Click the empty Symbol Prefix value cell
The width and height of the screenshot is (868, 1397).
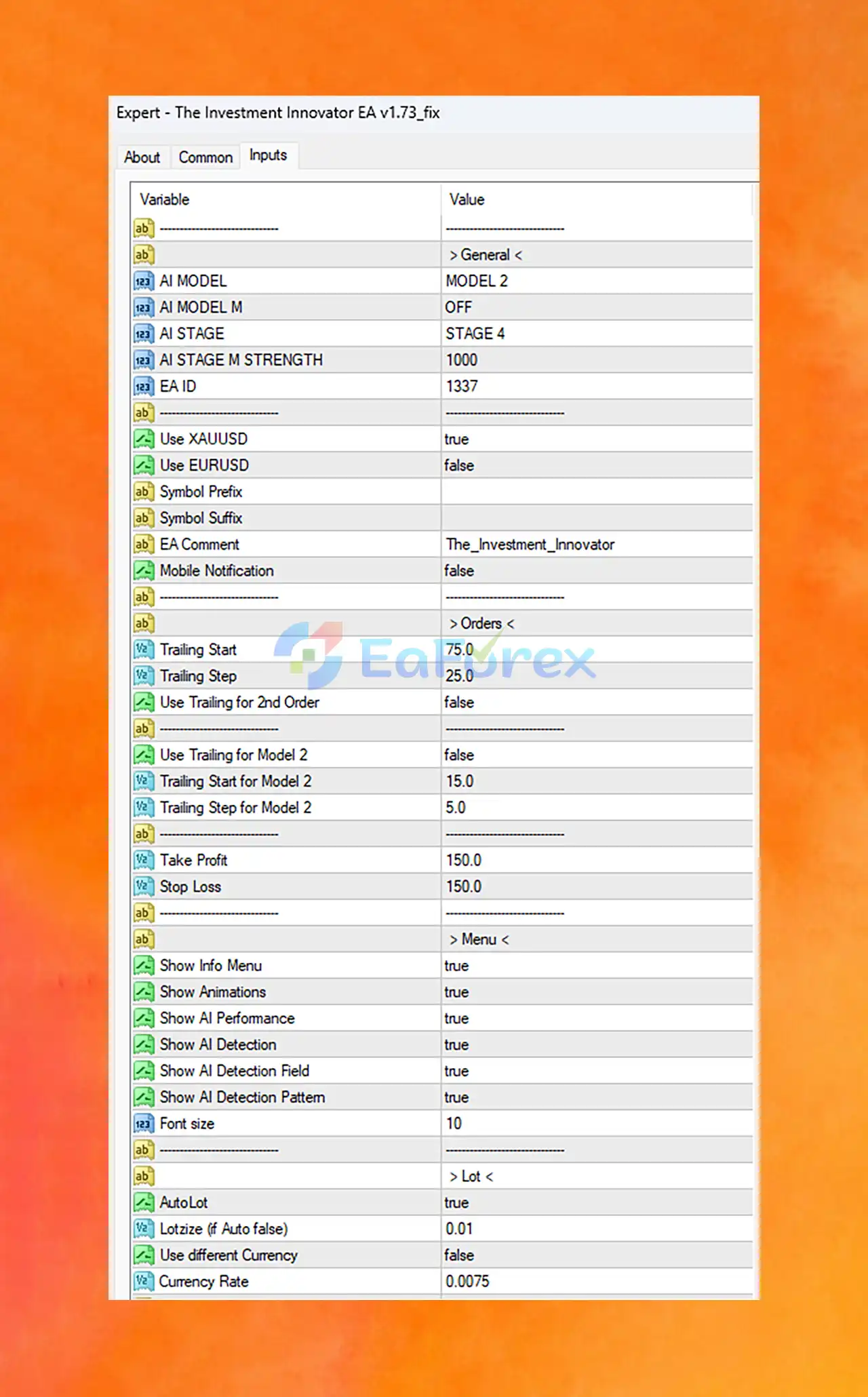pyautogui.click(x=597, y=492)
